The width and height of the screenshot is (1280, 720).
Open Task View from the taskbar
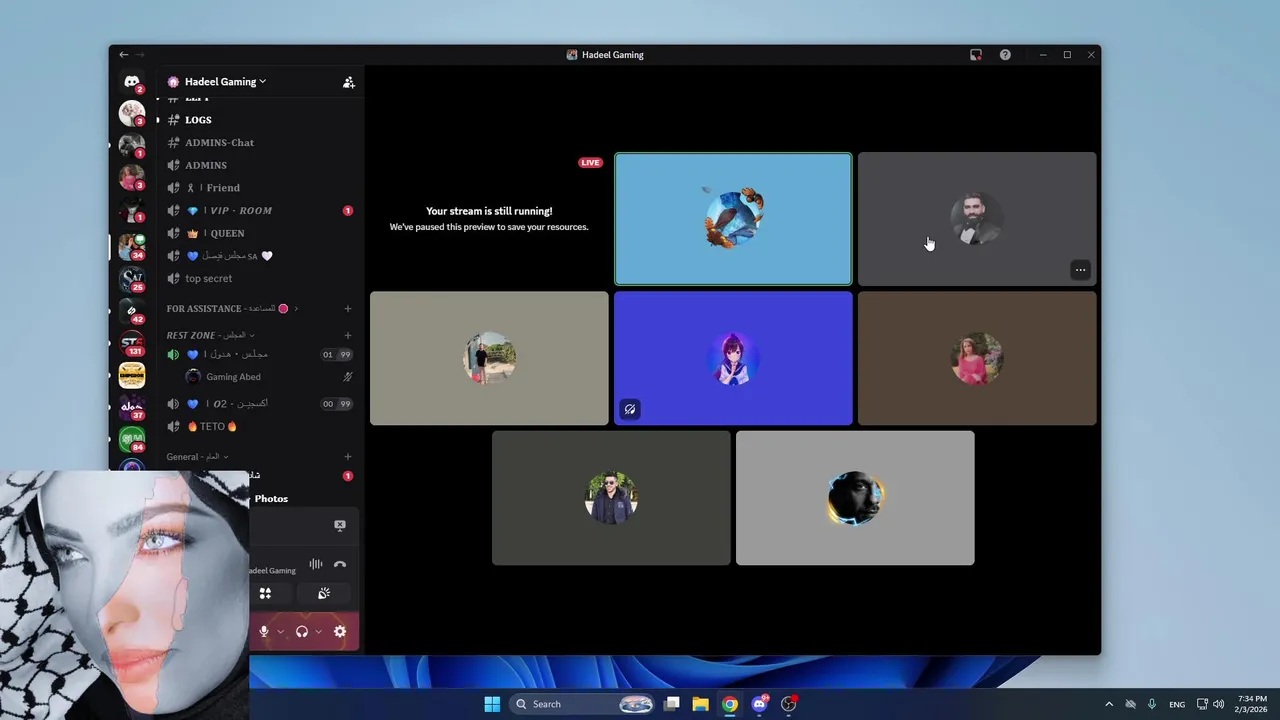tap(672, 704)
